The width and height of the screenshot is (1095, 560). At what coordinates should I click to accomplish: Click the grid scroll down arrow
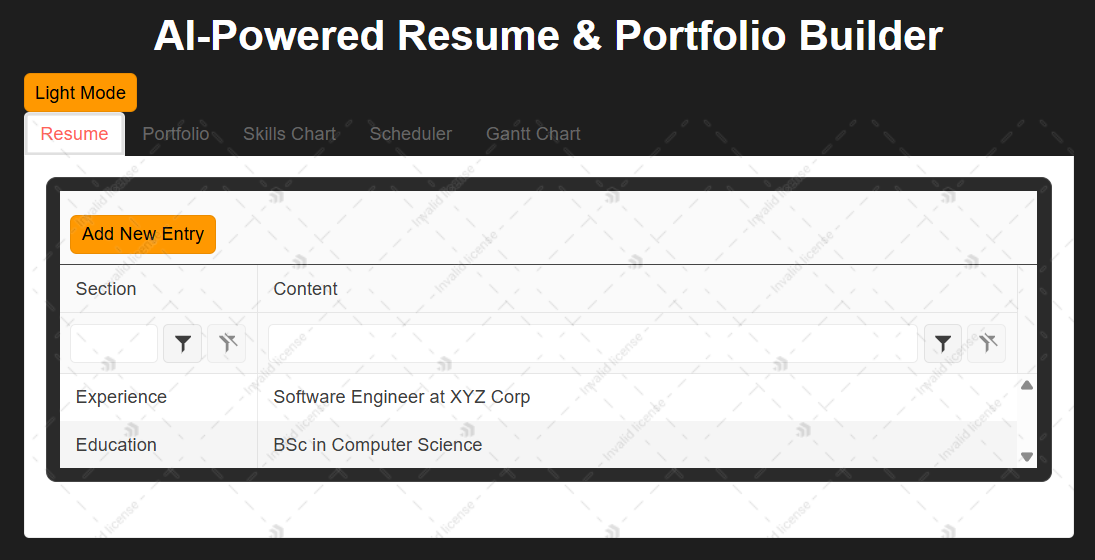(1027, 457)
